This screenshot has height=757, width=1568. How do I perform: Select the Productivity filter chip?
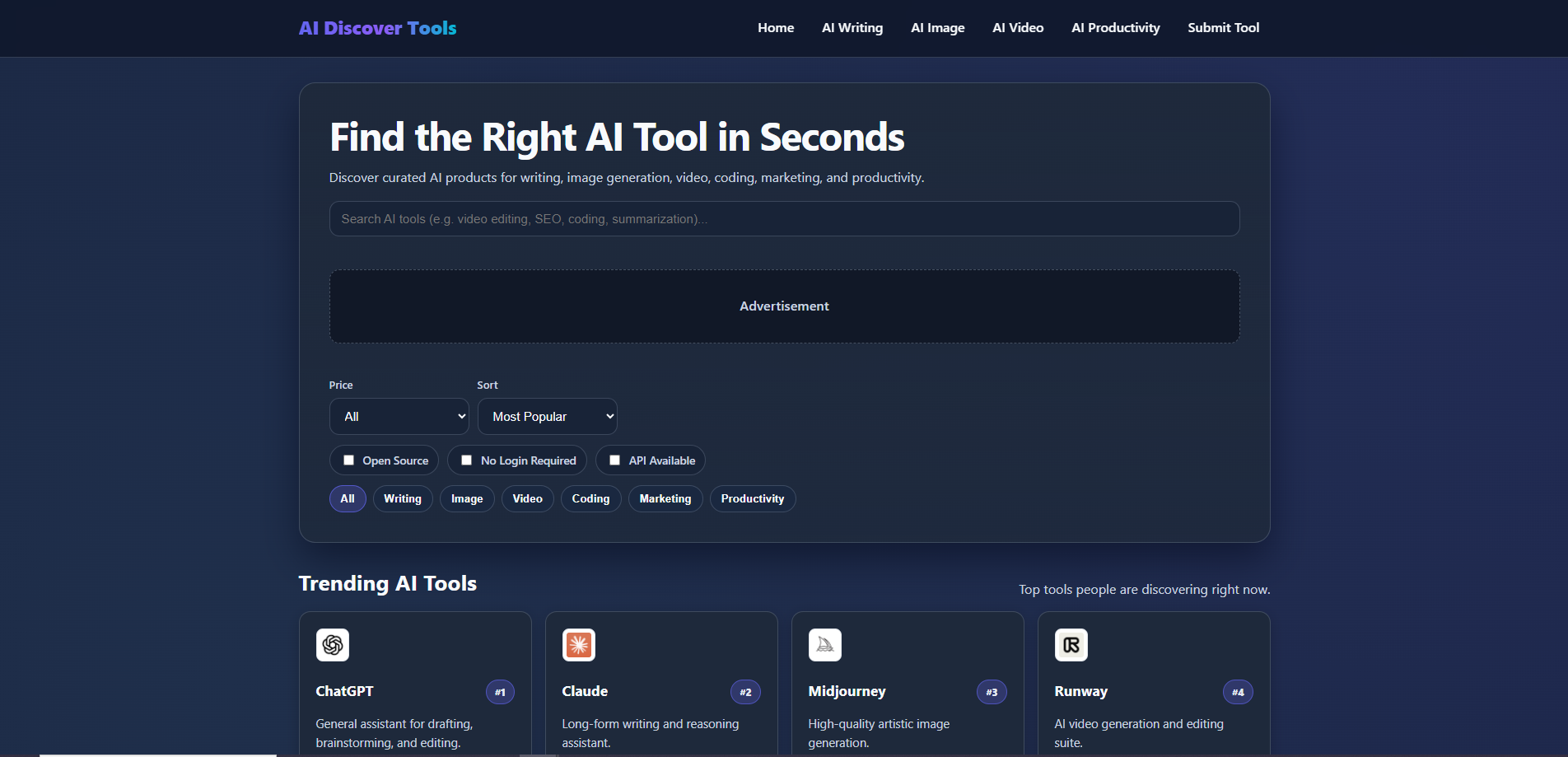point(752,498)
